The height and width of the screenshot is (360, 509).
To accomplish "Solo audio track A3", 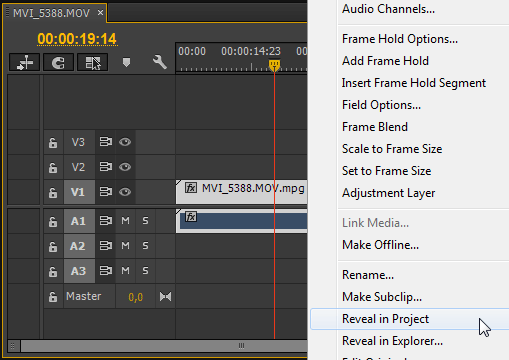I will 145,270.
